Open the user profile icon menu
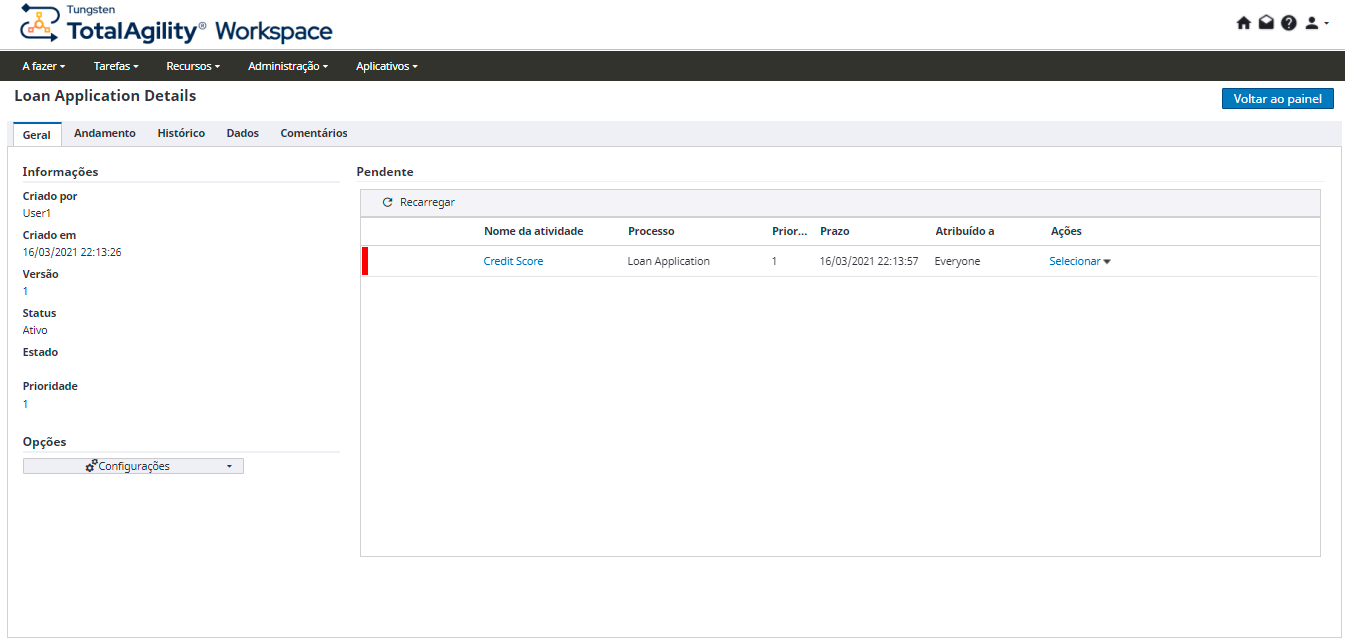The width and height of the screenshot is (1345, 640). pos(1313,23)
